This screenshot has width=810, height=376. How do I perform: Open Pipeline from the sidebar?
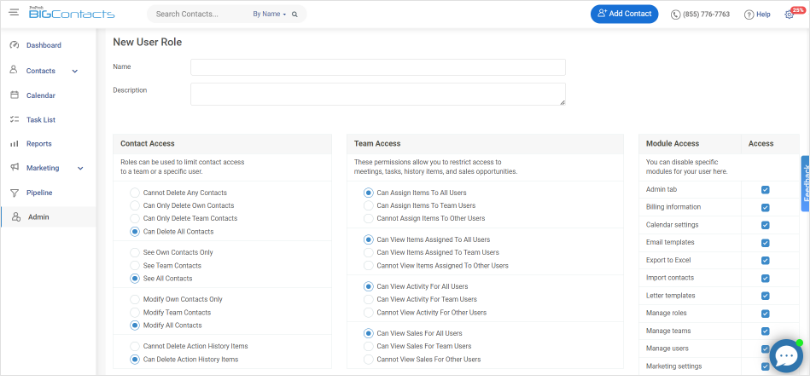coord(39,193)
